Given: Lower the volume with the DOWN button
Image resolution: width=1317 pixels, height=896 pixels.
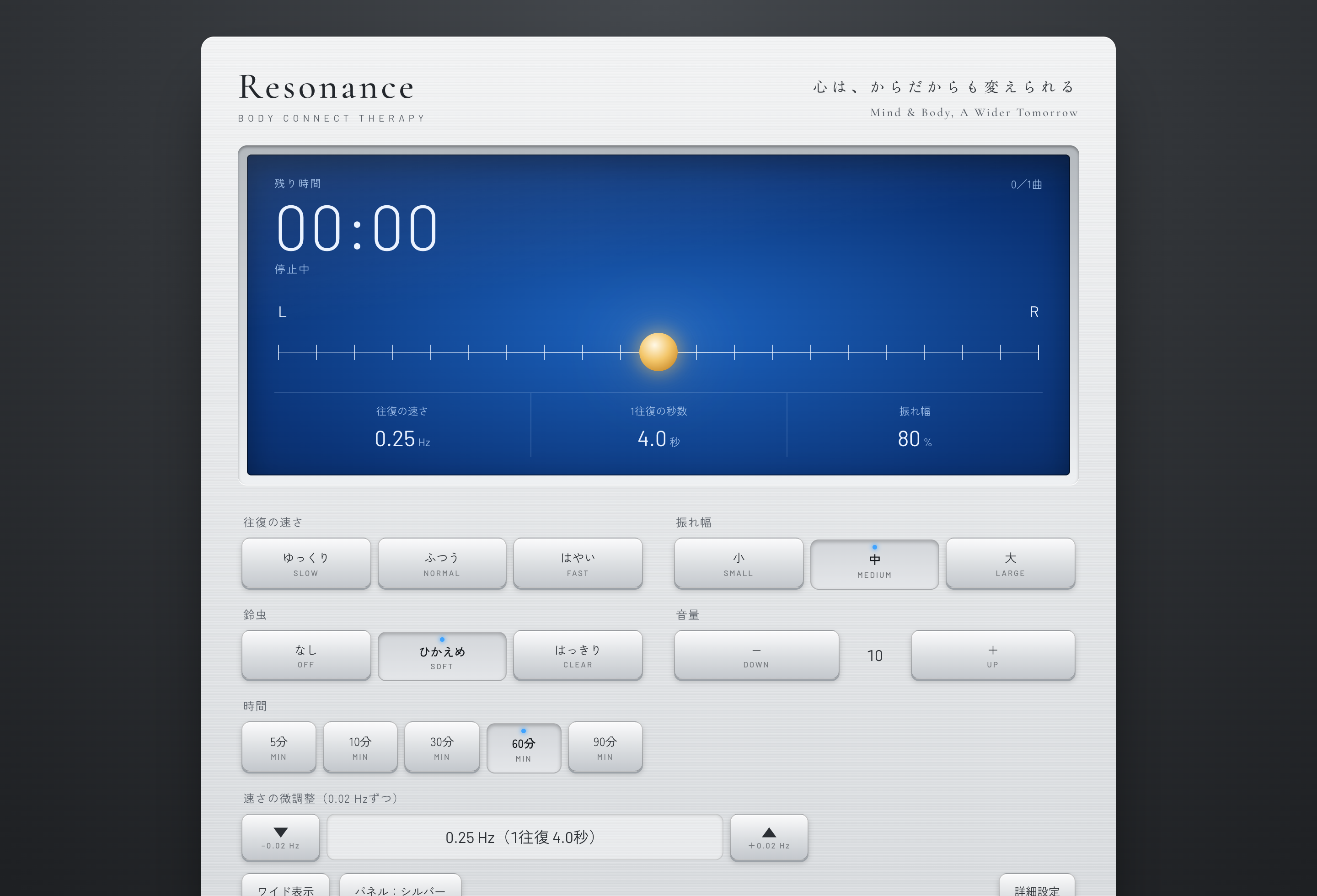Looking at the screenshot, I should [756, 655].
